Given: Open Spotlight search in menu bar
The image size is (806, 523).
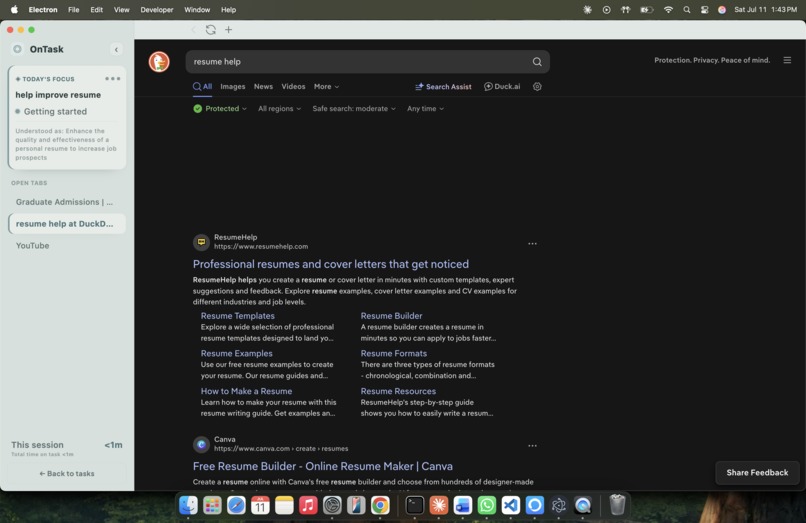Looking at the screenshot, I should 687,10.
